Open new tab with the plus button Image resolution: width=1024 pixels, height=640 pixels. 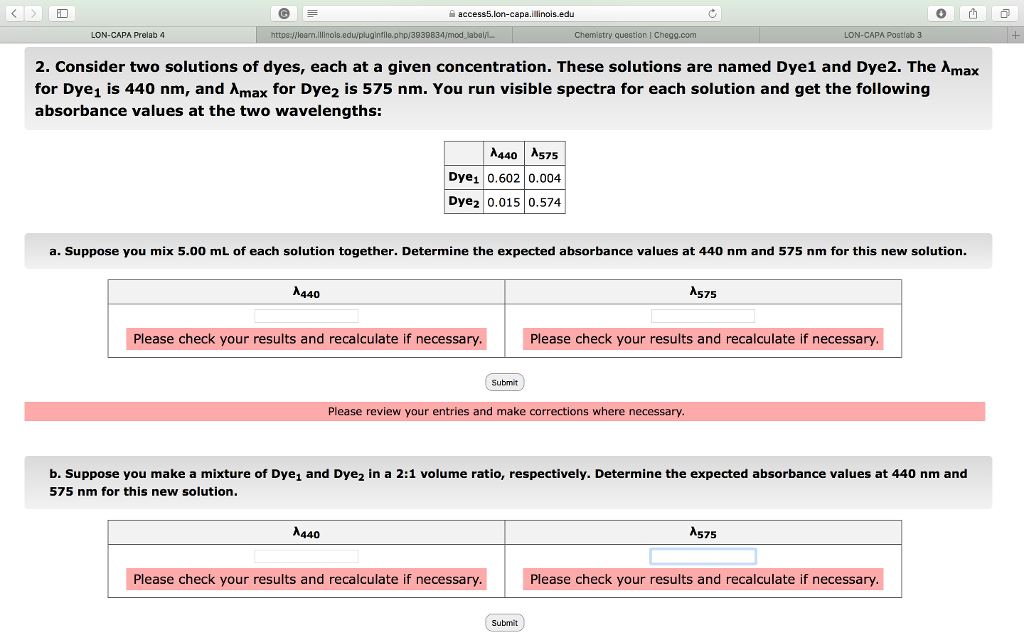tap(1016, 33)
